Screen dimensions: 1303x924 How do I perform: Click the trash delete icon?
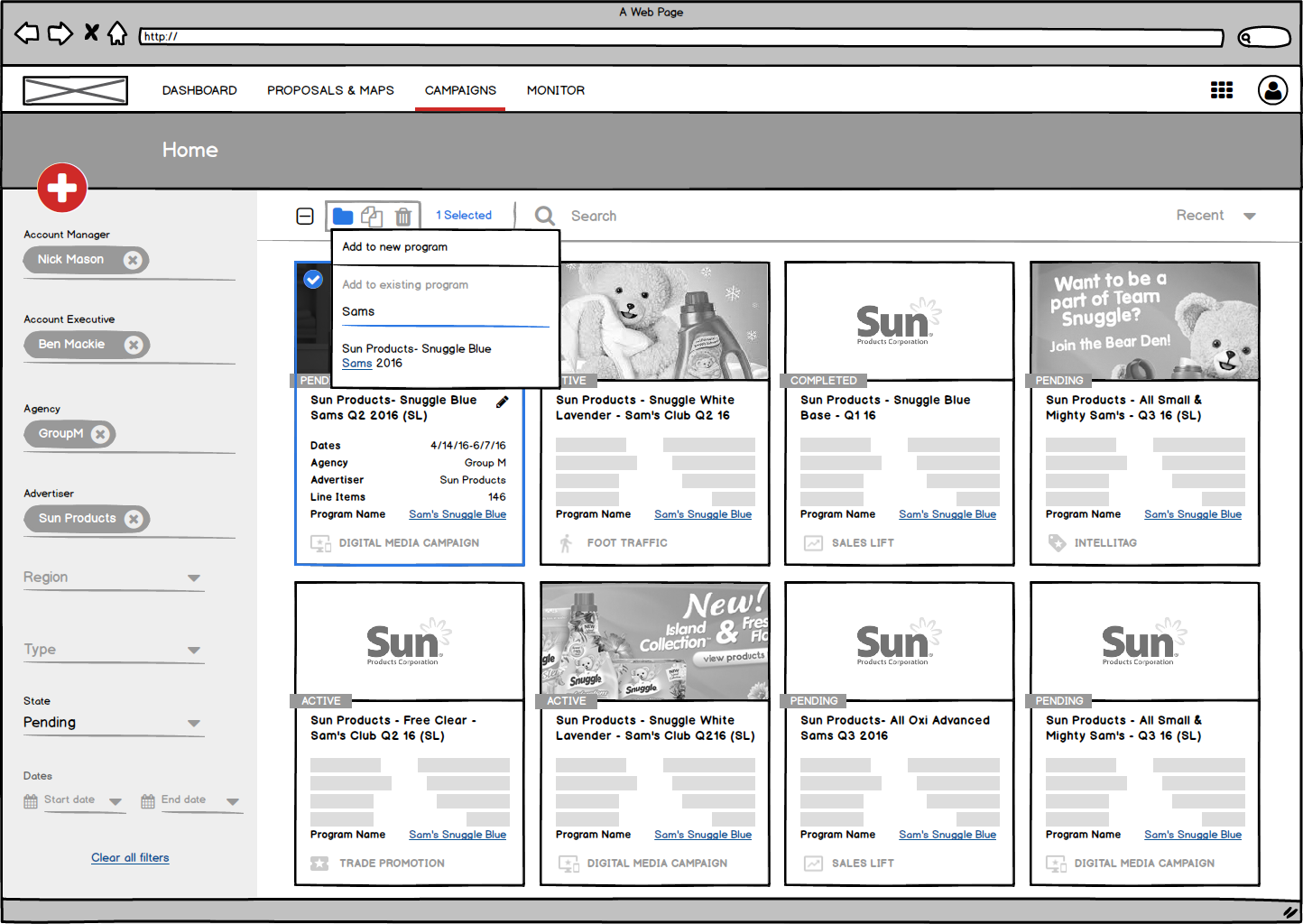[403, 217]
